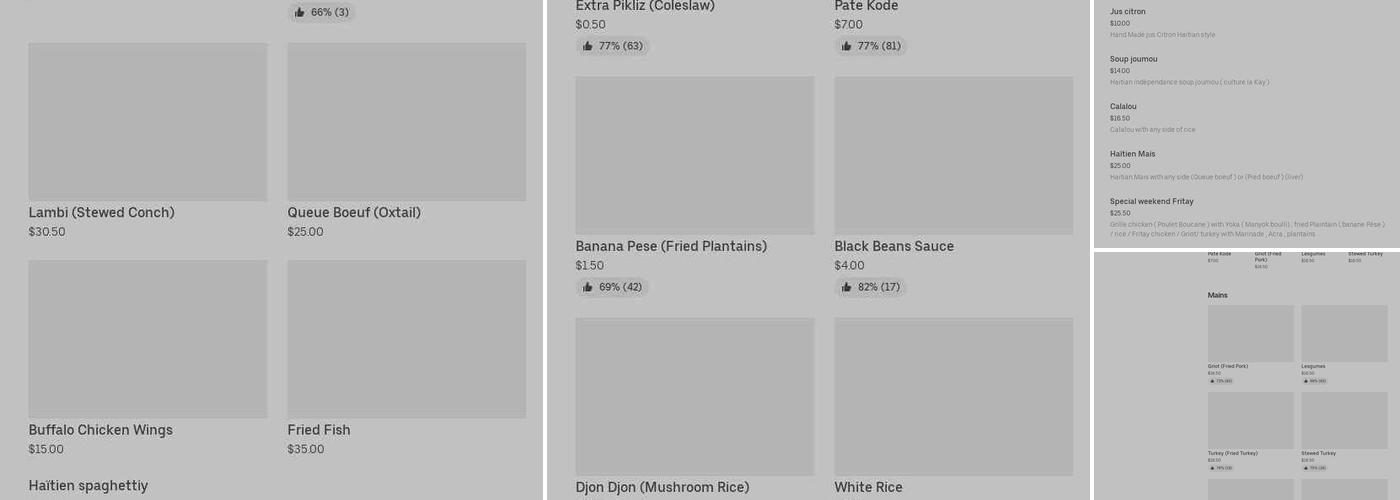
Task: Open the Haitien Mais menu item
Action: click(x=1132, y=154)
